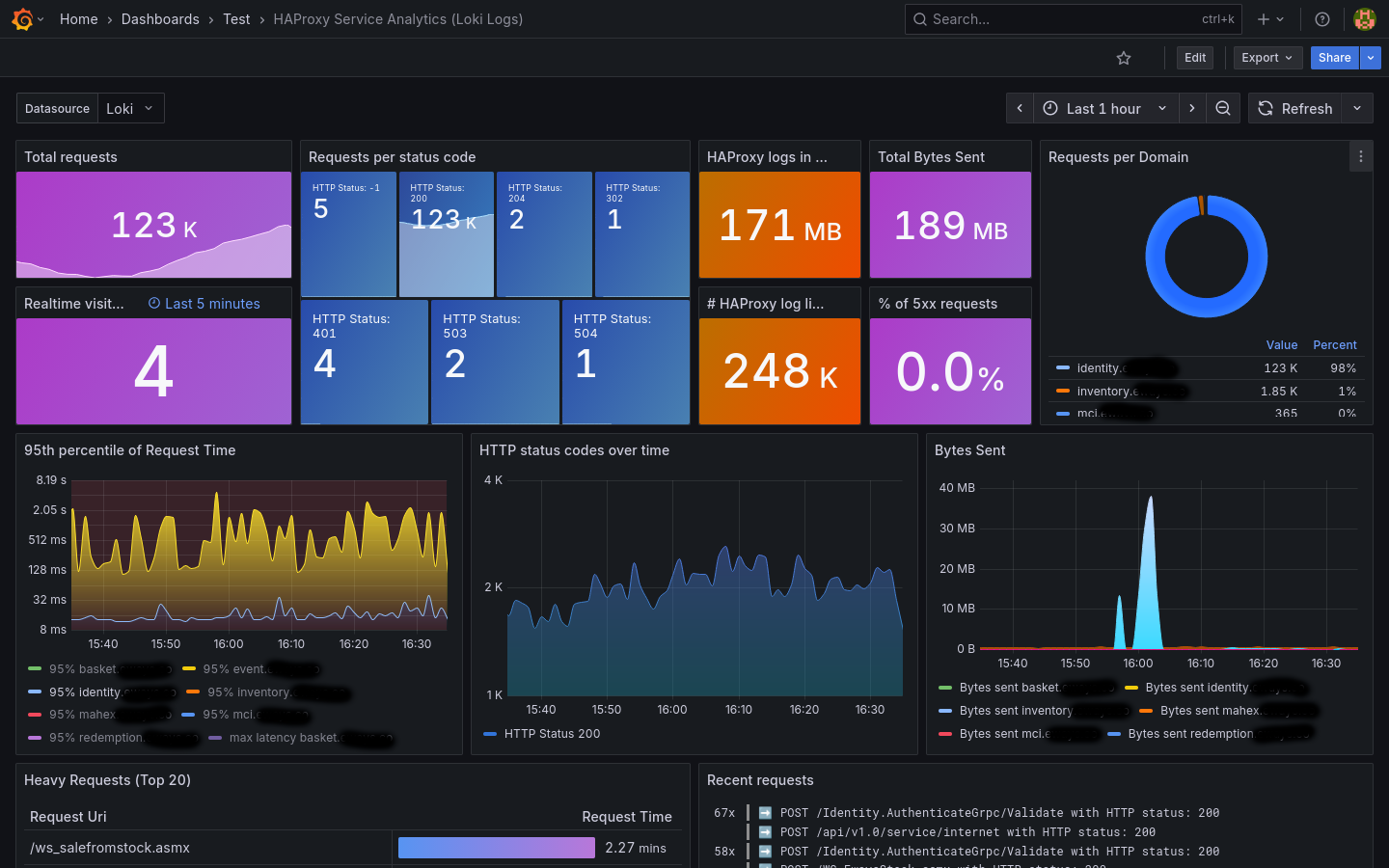Screen dimensions: 1389x868
Task: Zoom out time range magnifier icon
Action: pyautogui.click(x=1223, y=109)
